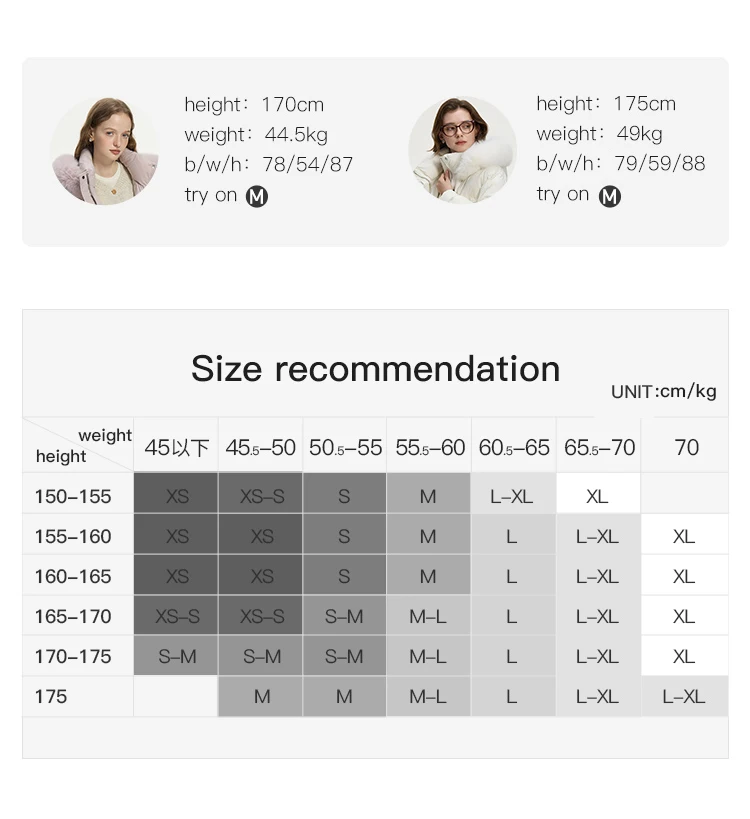Click the 70 weight column header

tap(686, 447)
